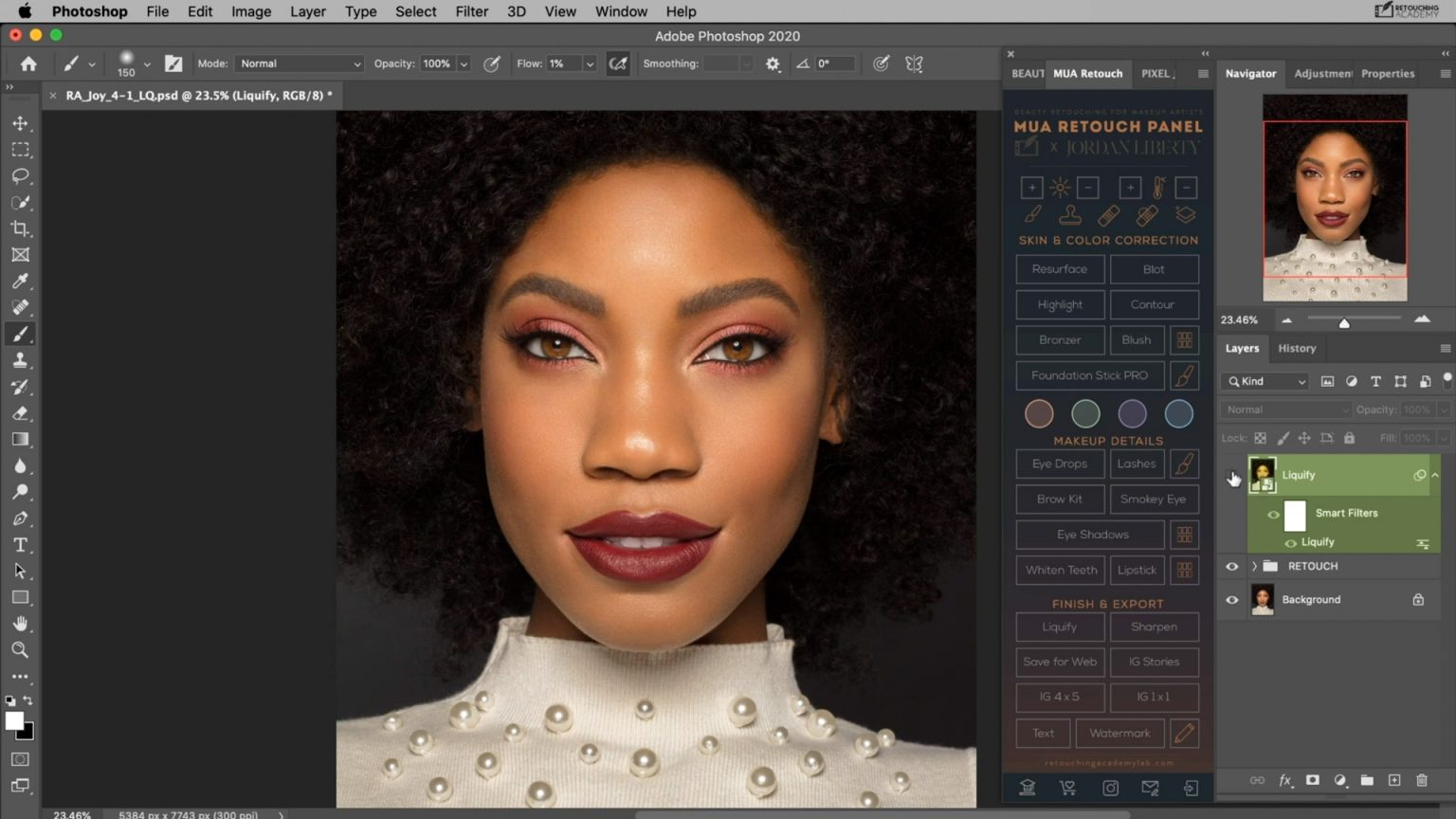Viewport: 1456px width, 819px height.
Task: Open the brush Mode dropdown
Action: point(298,64)
